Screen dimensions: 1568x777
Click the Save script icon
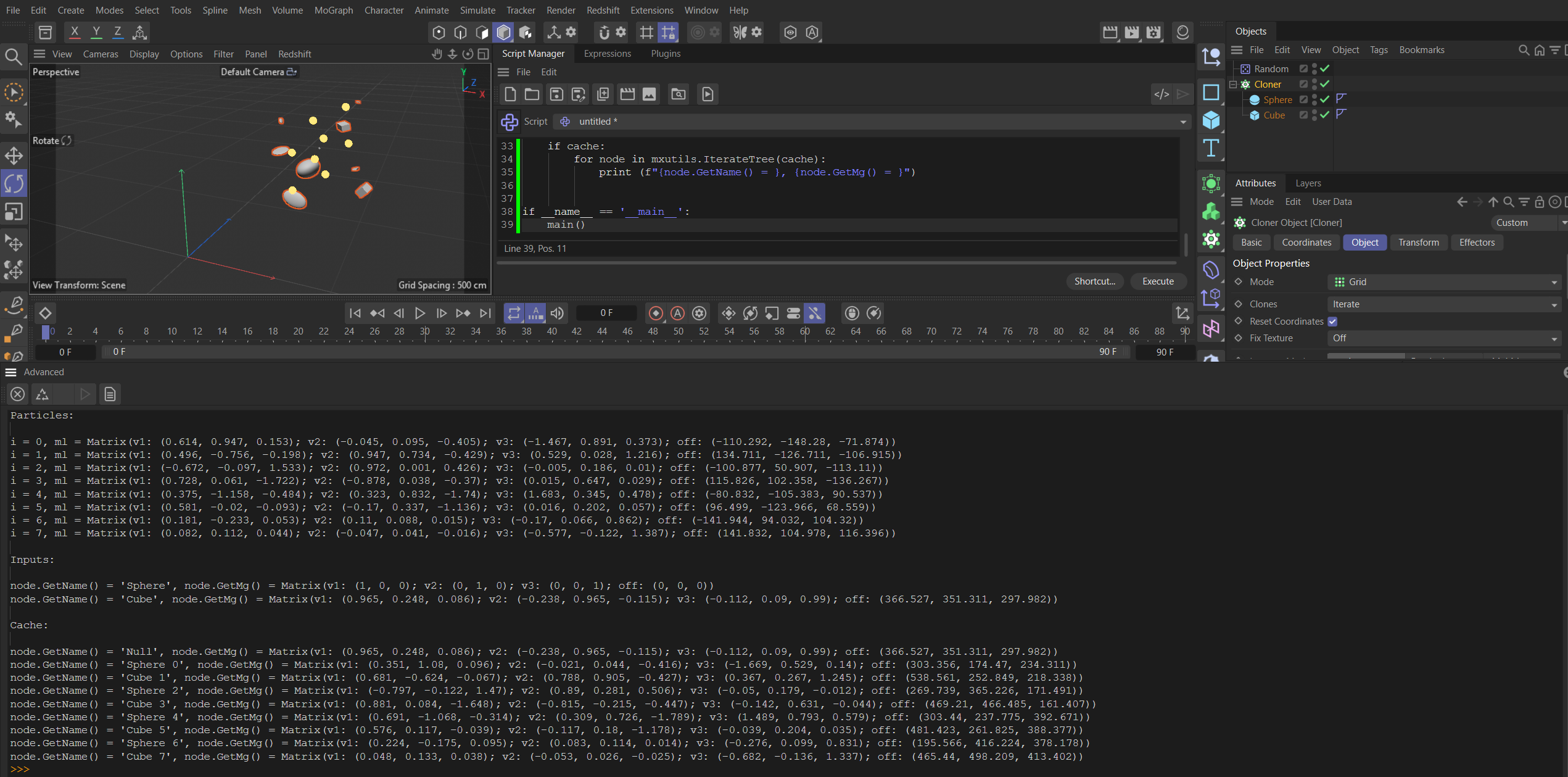pos(556,94)
